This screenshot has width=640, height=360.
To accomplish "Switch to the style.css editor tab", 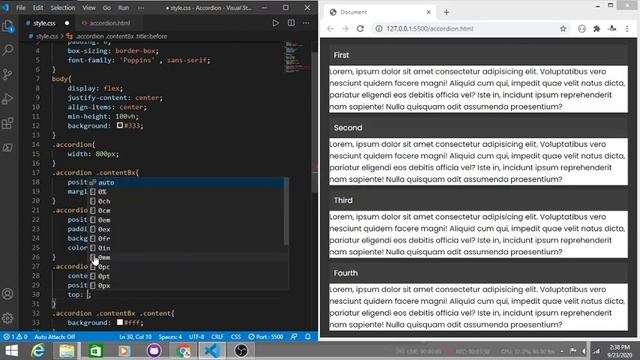I will pos(47,23).
